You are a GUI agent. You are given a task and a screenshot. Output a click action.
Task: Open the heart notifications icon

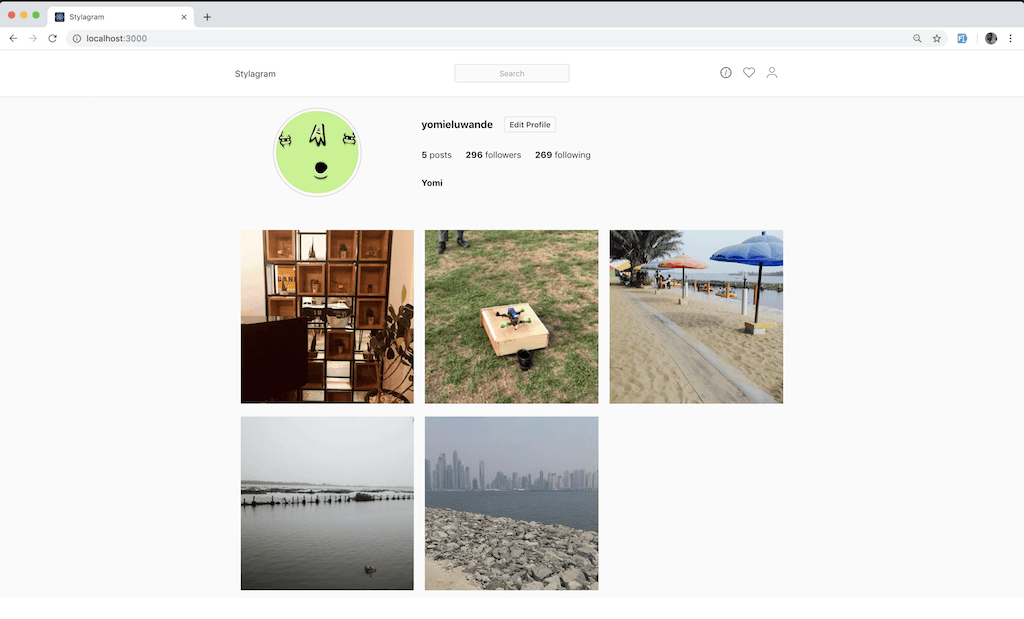click(x=749, y=72)
